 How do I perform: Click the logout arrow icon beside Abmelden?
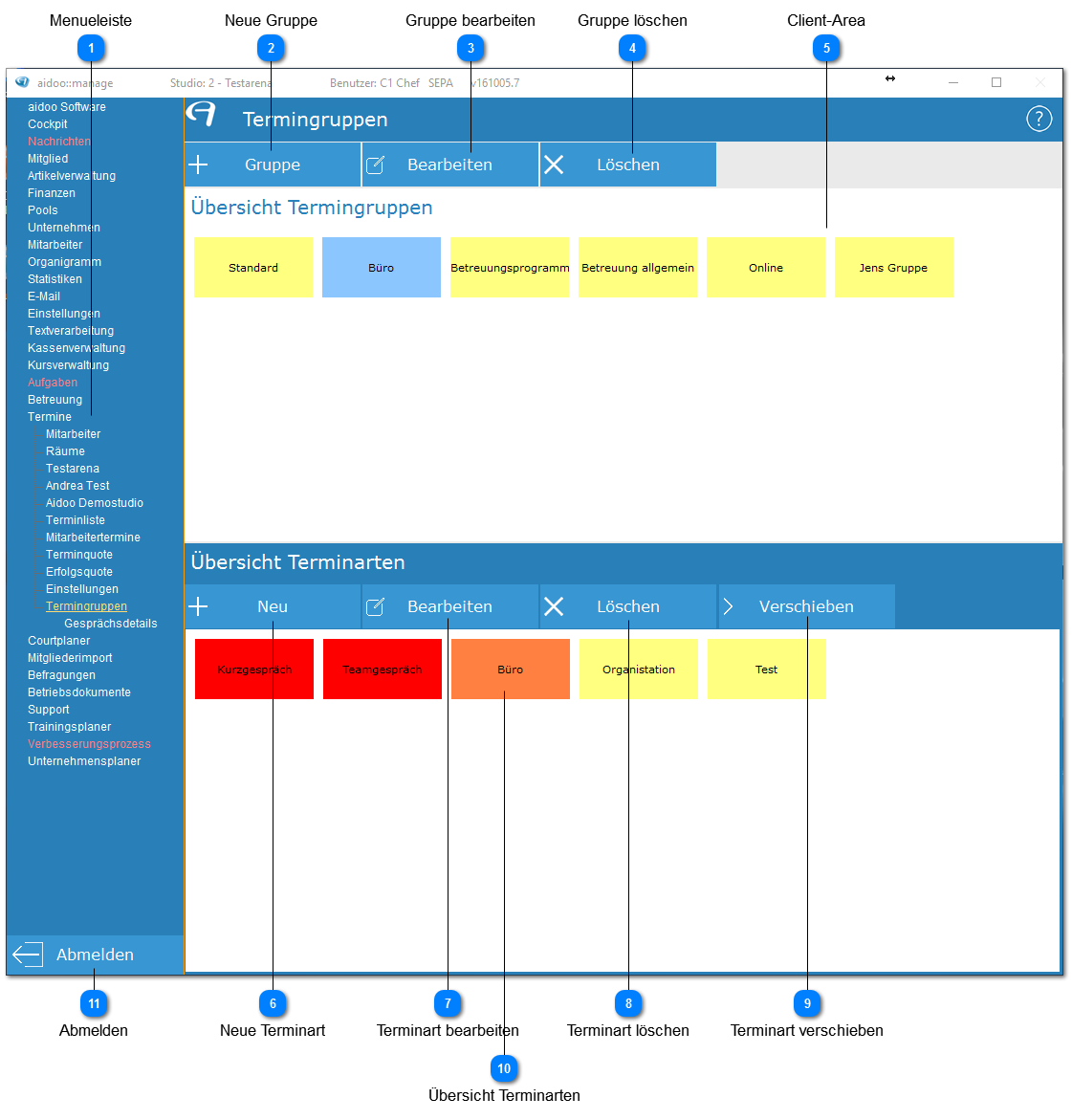[x=28, y=955]
